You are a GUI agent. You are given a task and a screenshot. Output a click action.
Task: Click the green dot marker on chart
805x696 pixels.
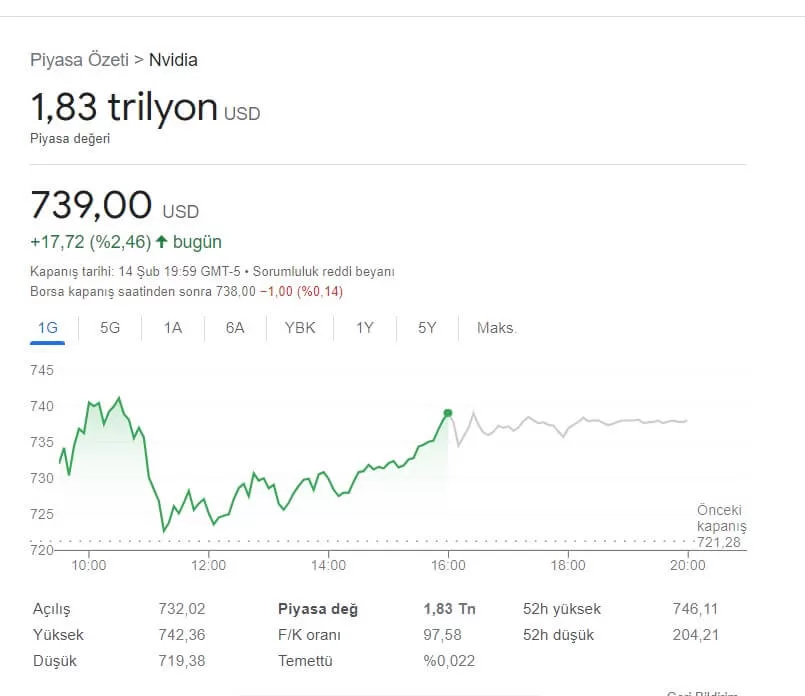coord(448,413)
